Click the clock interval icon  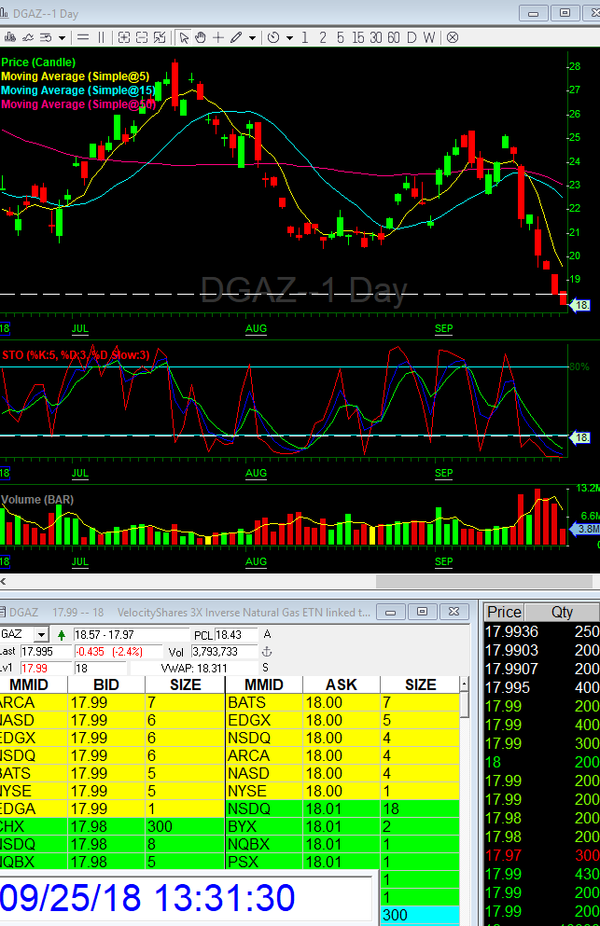coord(274,37)
